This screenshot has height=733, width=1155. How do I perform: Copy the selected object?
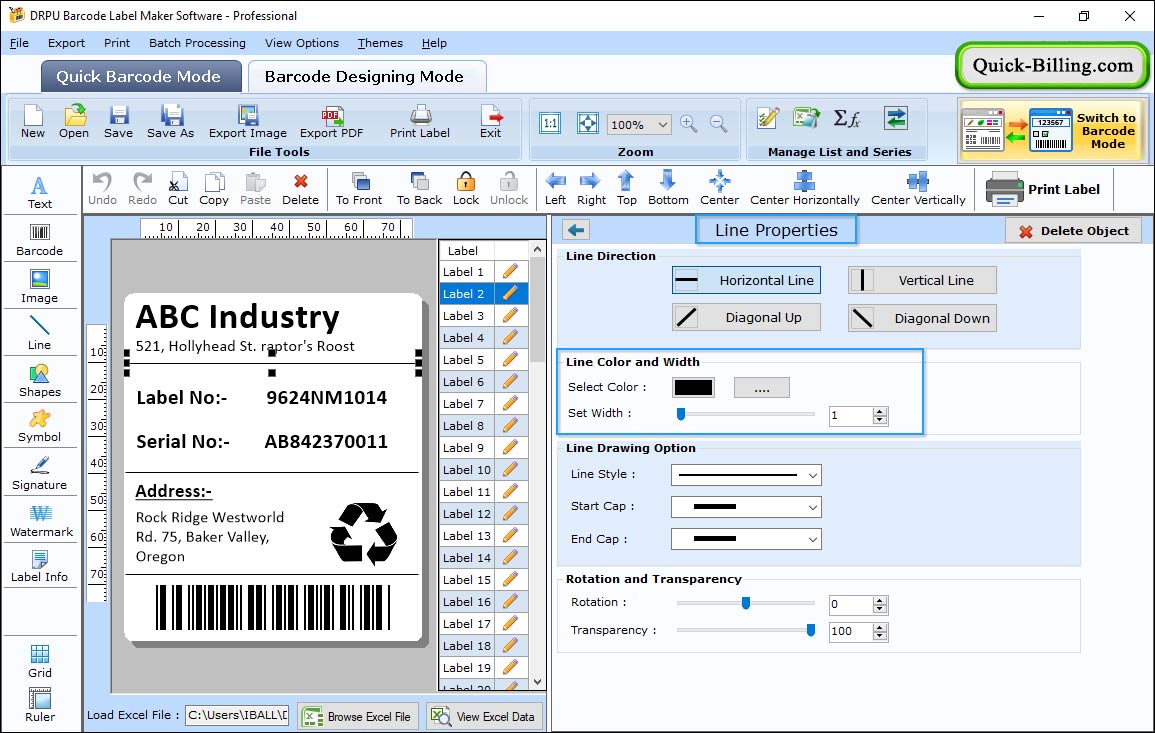coord(214,189)
